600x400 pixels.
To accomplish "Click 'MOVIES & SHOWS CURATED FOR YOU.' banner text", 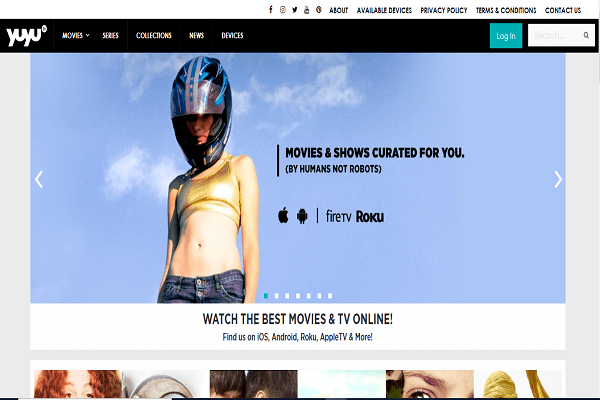I will pyautogui.click(x=375, y=153).
